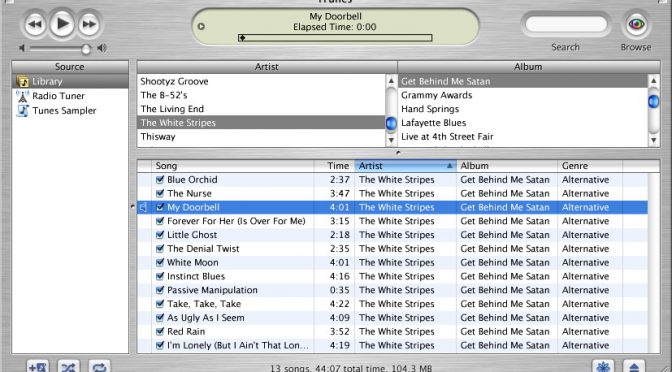The image size is (672, 372).
Task: Click the song progress bar
Action: point(335,38)
